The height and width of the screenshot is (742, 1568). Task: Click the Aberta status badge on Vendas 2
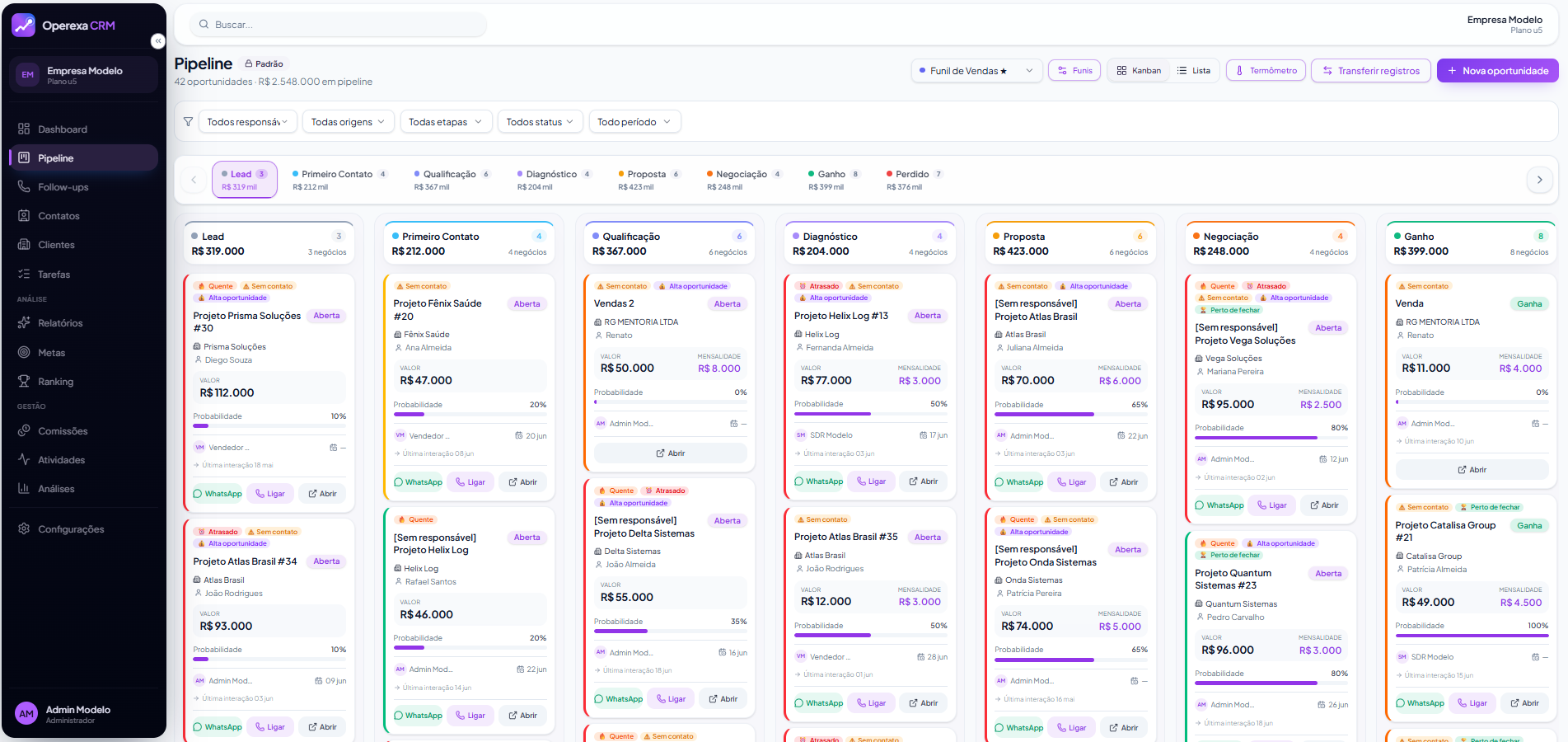click(x=727, y=304)
